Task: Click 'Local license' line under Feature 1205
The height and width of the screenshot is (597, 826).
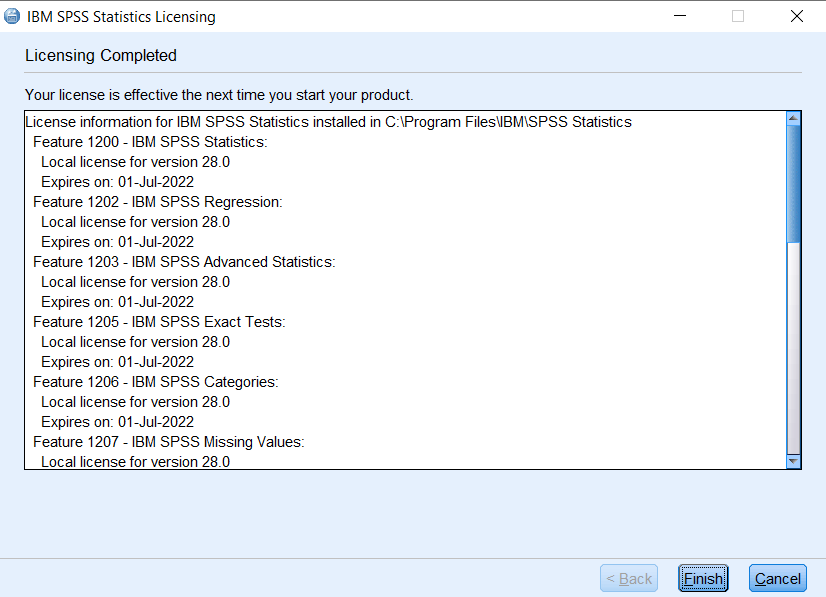Action: coord(135,342)
